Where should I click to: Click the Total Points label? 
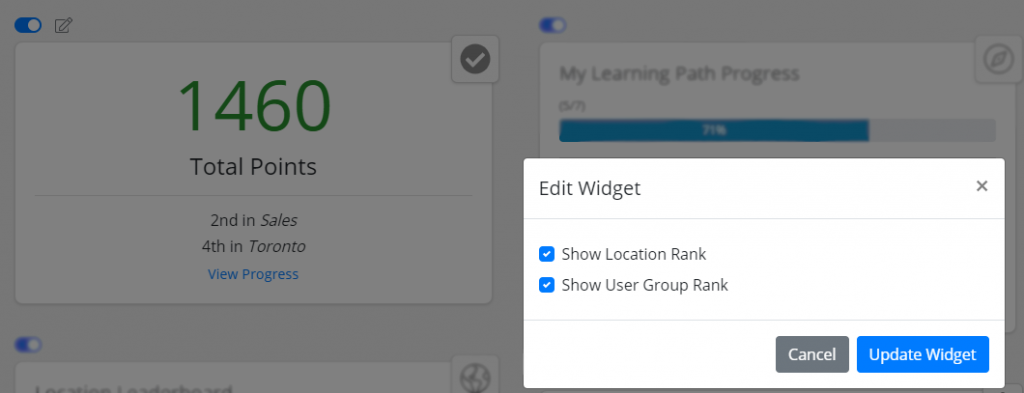click(253, 166)
